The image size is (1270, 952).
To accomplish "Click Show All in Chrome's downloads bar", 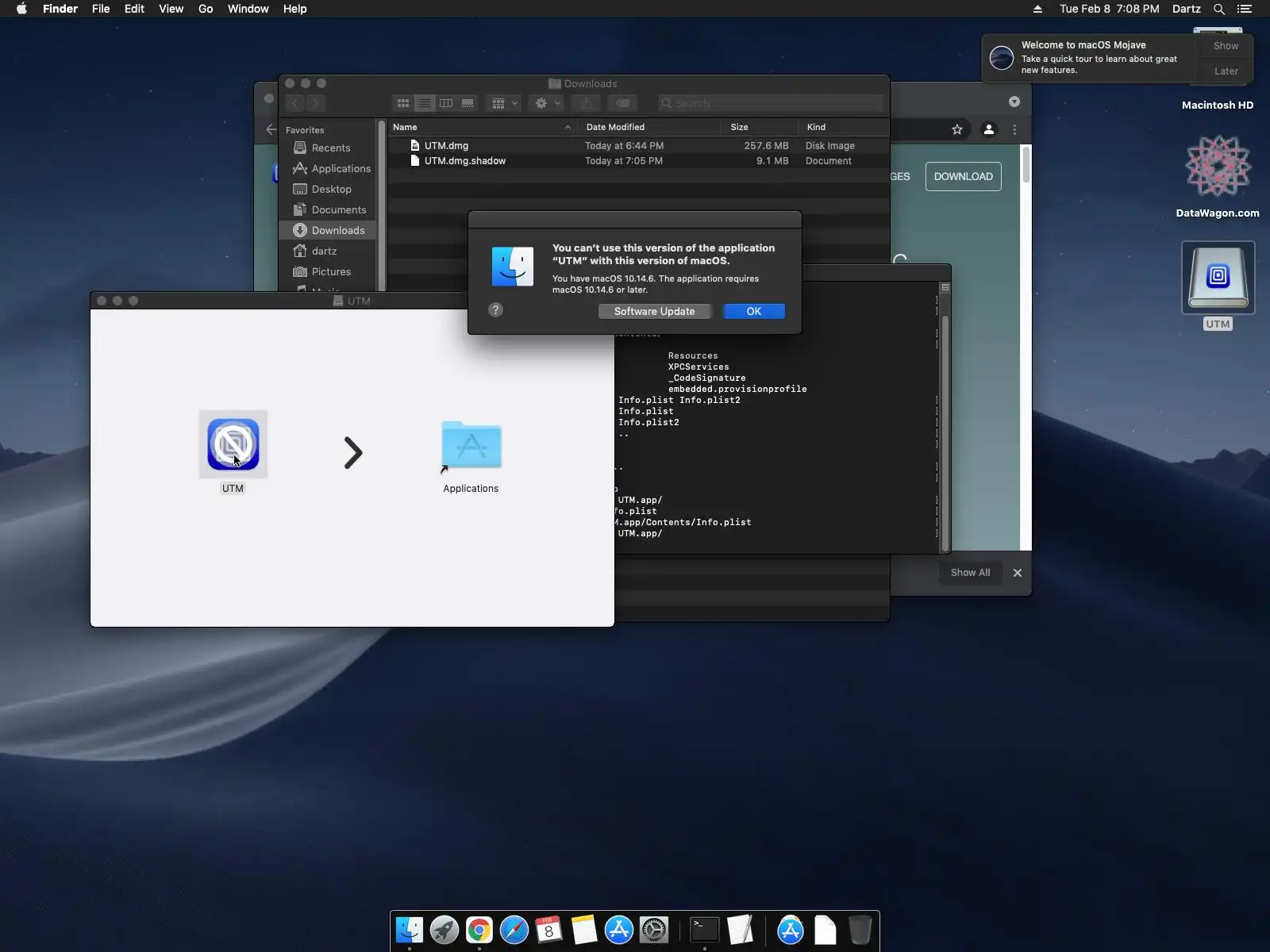I will [971, 572].
